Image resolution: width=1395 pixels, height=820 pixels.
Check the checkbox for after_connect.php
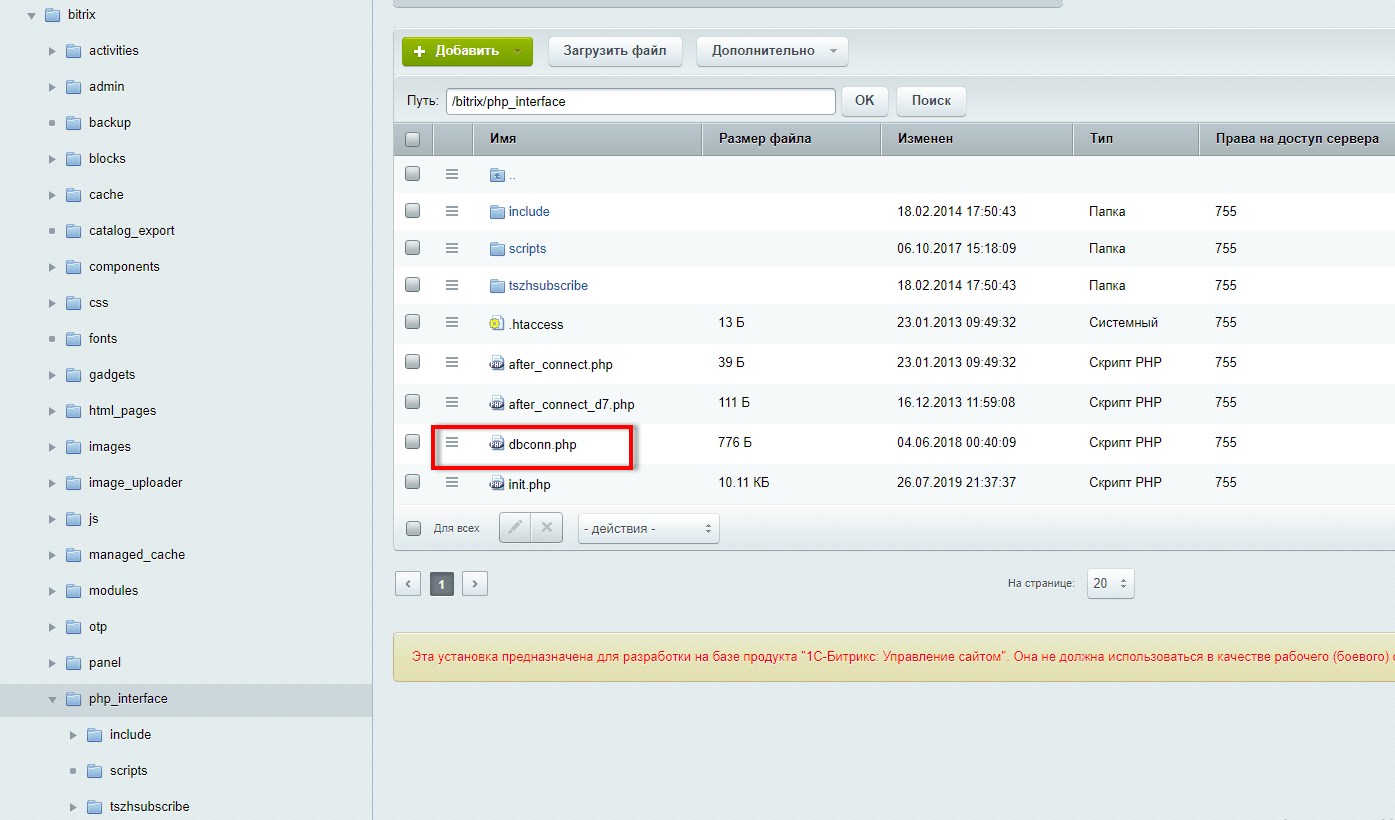(412, 361)
